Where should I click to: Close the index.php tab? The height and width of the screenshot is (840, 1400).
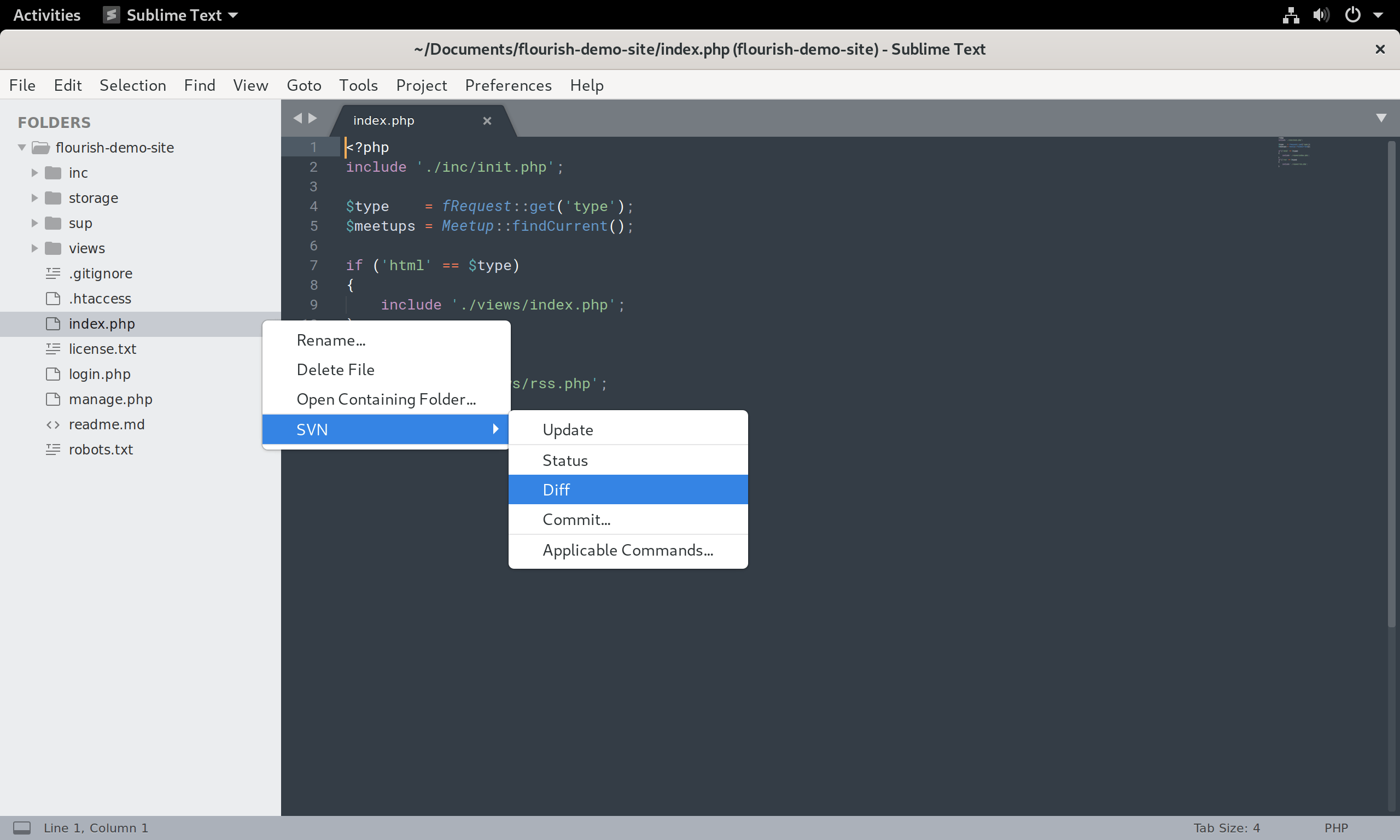click(x=487, y=120)
